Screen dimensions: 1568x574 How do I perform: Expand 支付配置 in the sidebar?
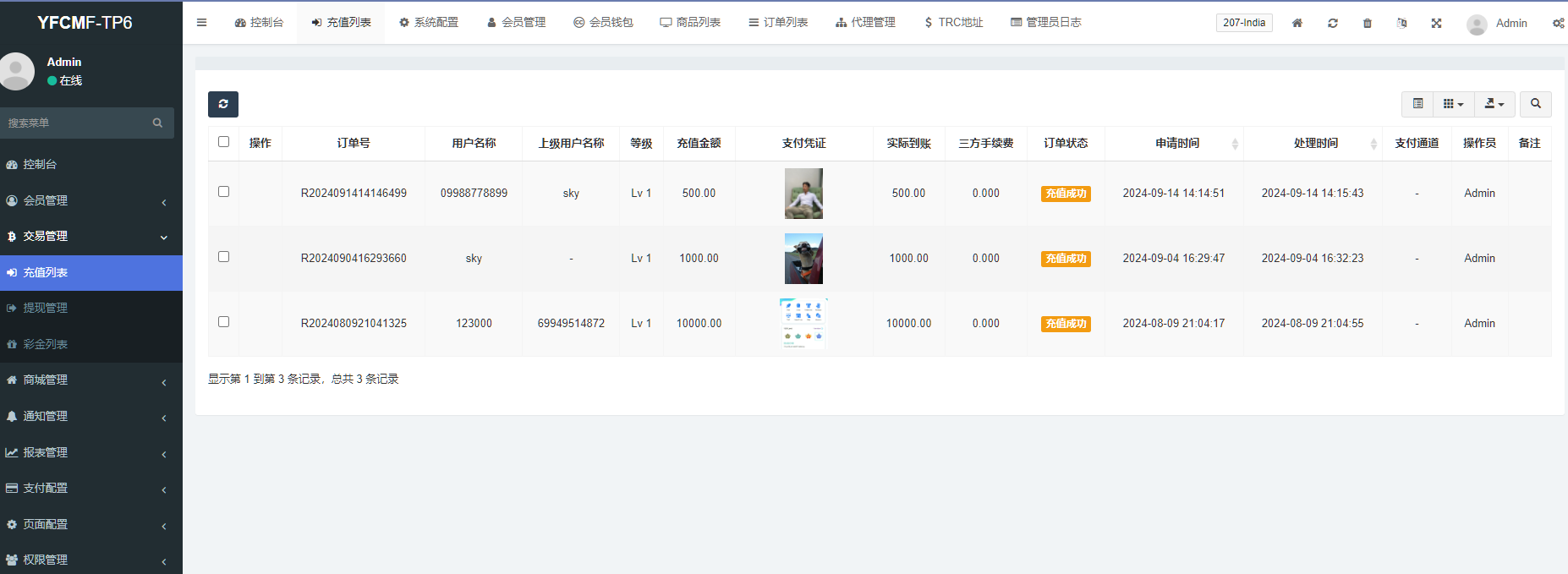click(x=91, y=488)
